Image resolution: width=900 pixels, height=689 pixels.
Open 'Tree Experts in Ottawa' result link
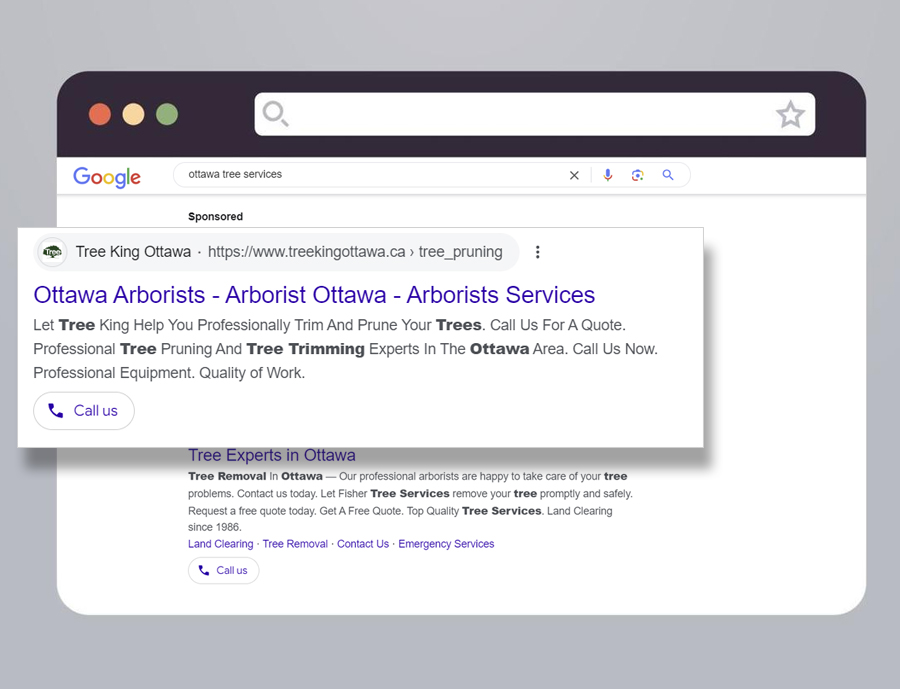(271, 455)
